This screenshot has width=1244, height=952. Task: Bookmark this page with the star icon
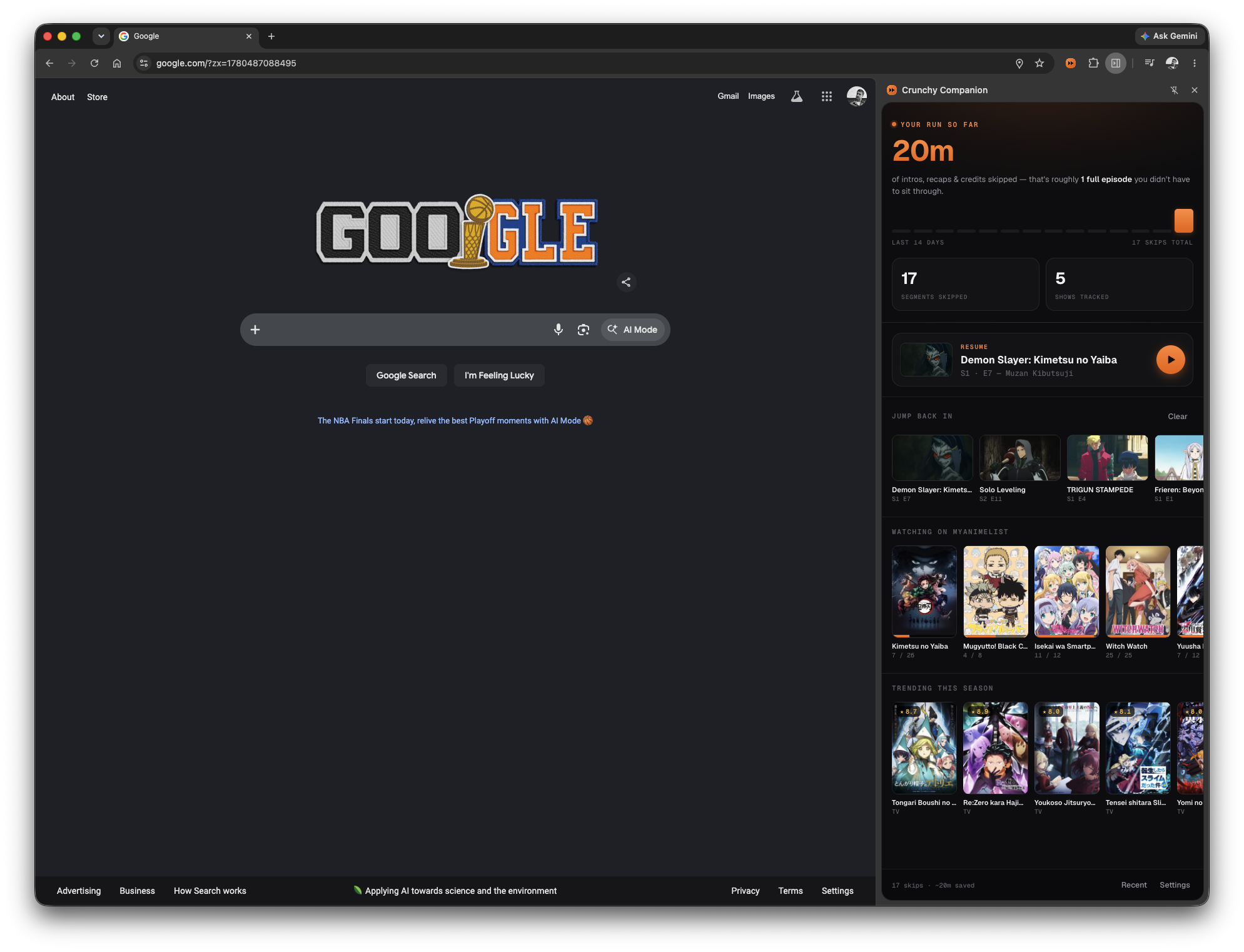(x=1039, y=63)
